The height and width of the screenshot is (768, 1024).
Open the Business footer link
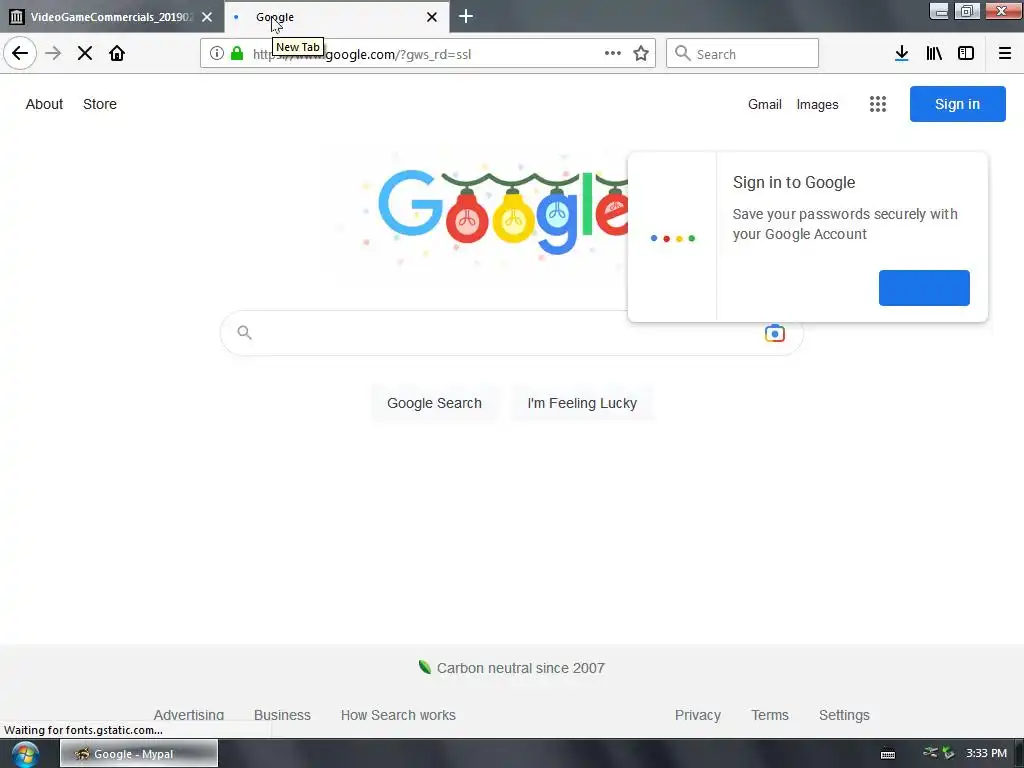pyautogui.click(x=282, y=714)
